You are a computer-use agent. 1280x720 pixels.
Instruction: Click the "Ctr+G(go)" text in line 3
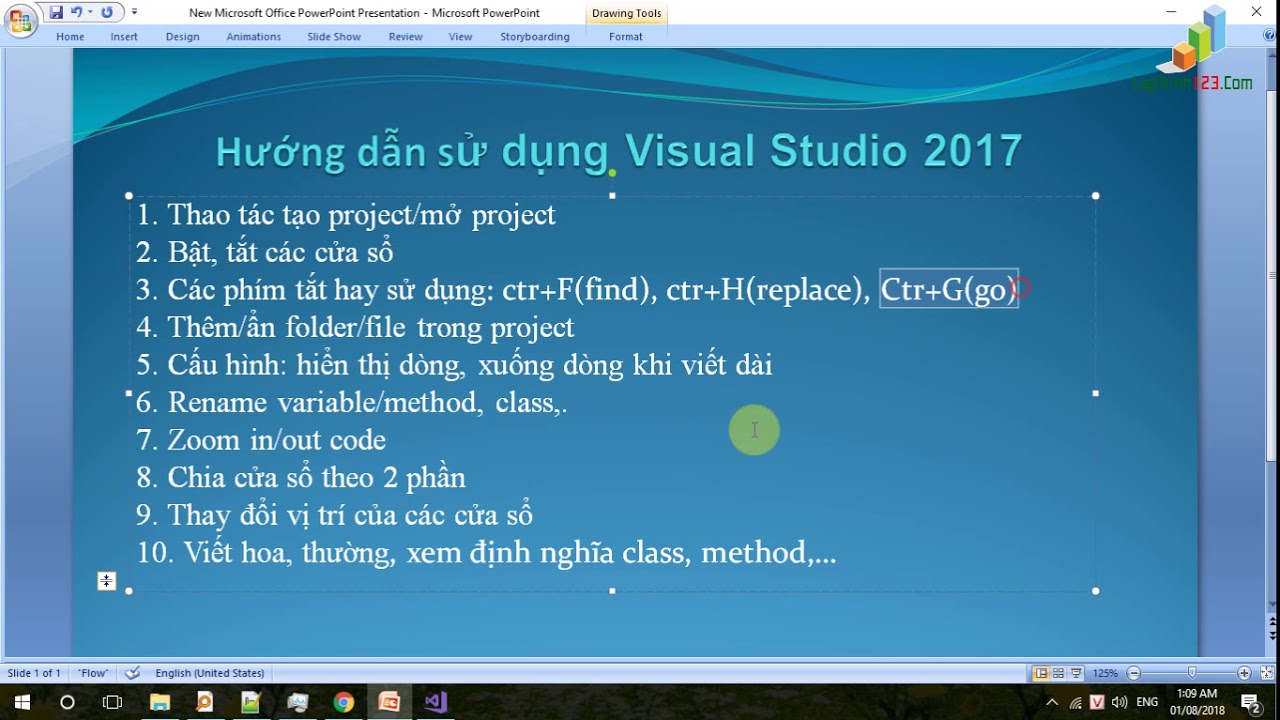point(948,290)
